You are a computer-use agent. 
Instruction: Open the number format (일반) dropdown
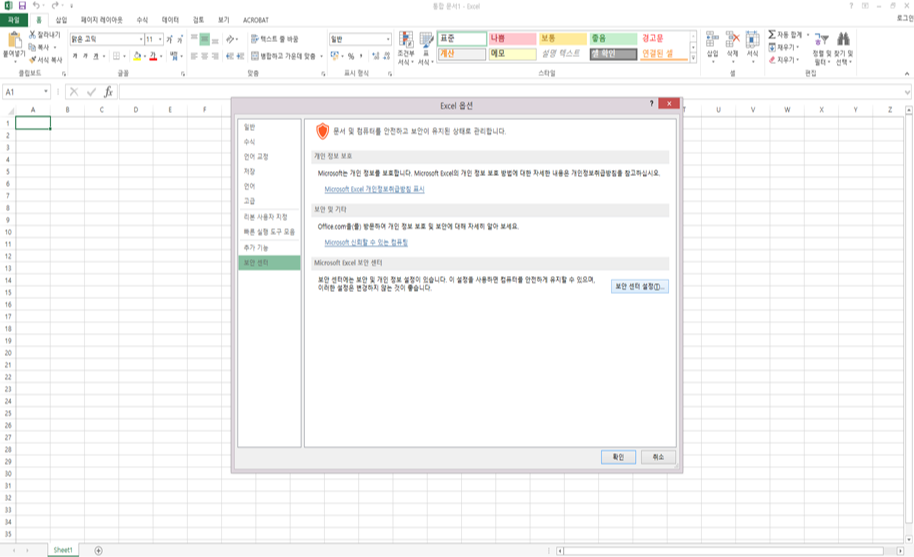pos(388,39)
